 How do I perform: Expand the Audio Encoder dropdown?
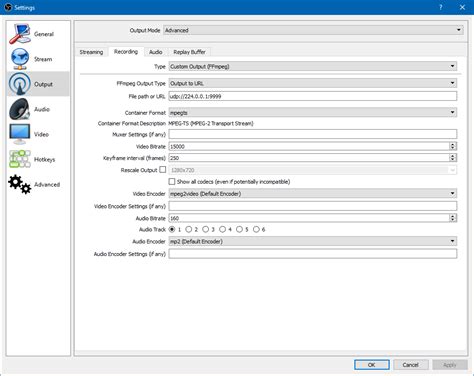pyautogui.click(x=313, y=241)
